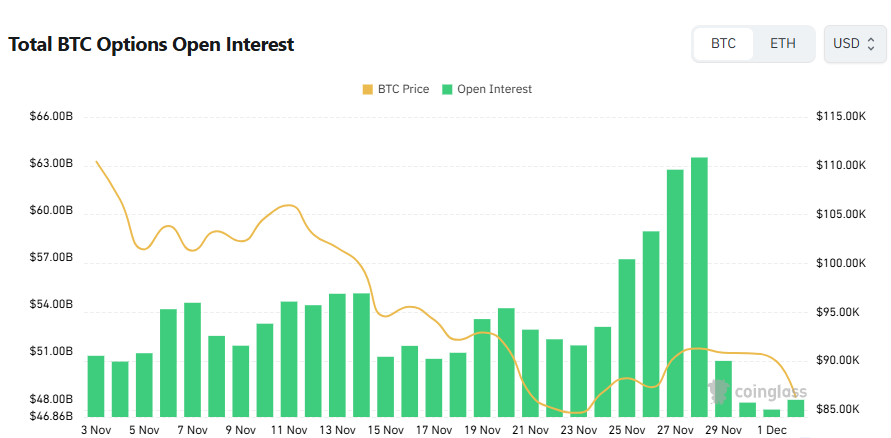This screenshot has width=891, height=438.
Task: Click the 15 Nov x-axis label
Action: tap(386, 430)
